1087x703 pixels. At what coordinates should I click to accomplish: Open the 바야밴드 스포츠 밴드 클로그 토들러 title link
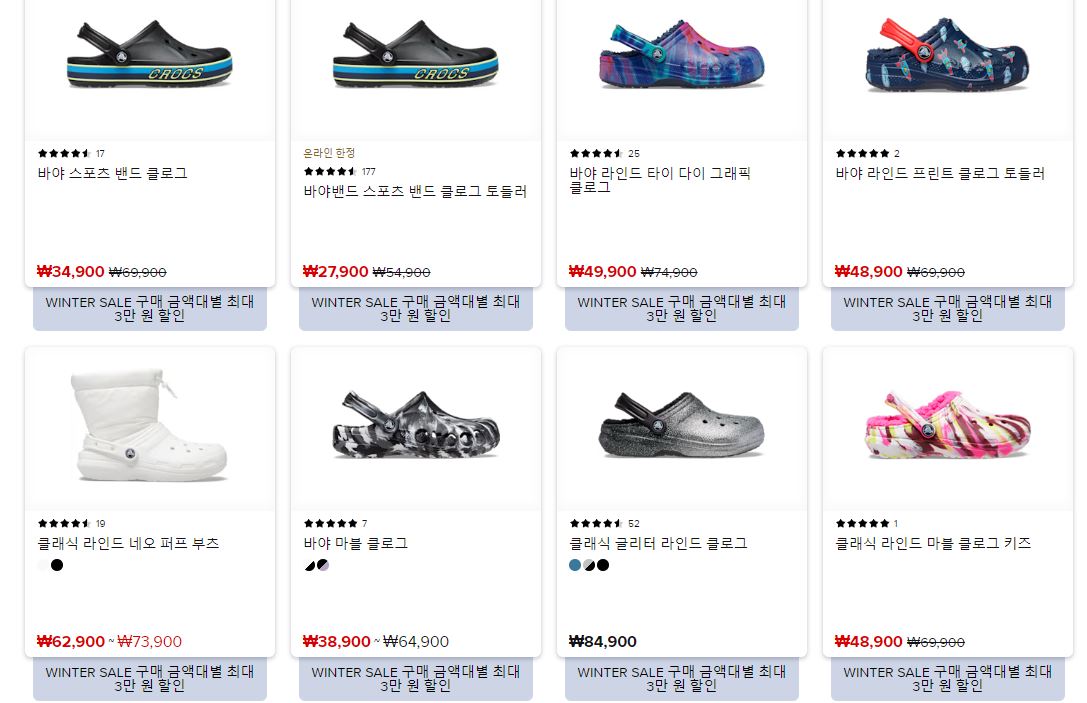[415, 191]
